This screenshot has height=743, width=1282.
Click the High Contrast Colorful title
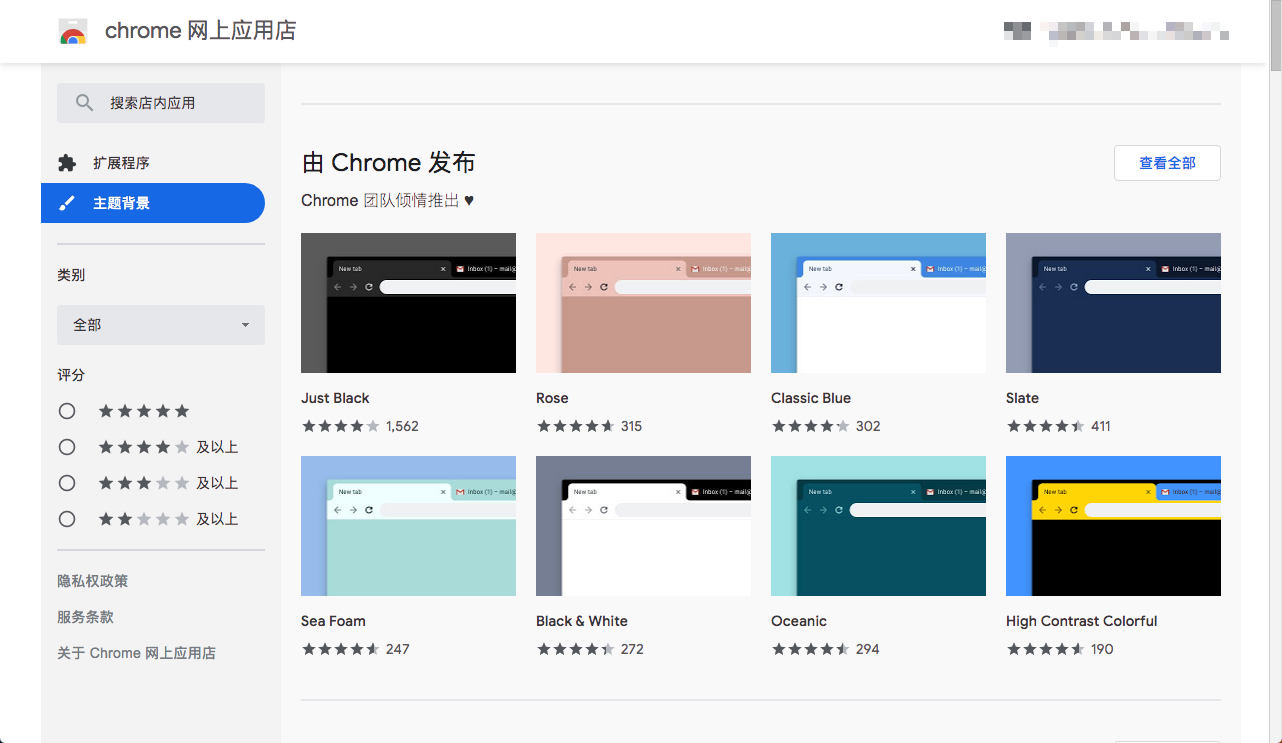(x=1081, y=621)
